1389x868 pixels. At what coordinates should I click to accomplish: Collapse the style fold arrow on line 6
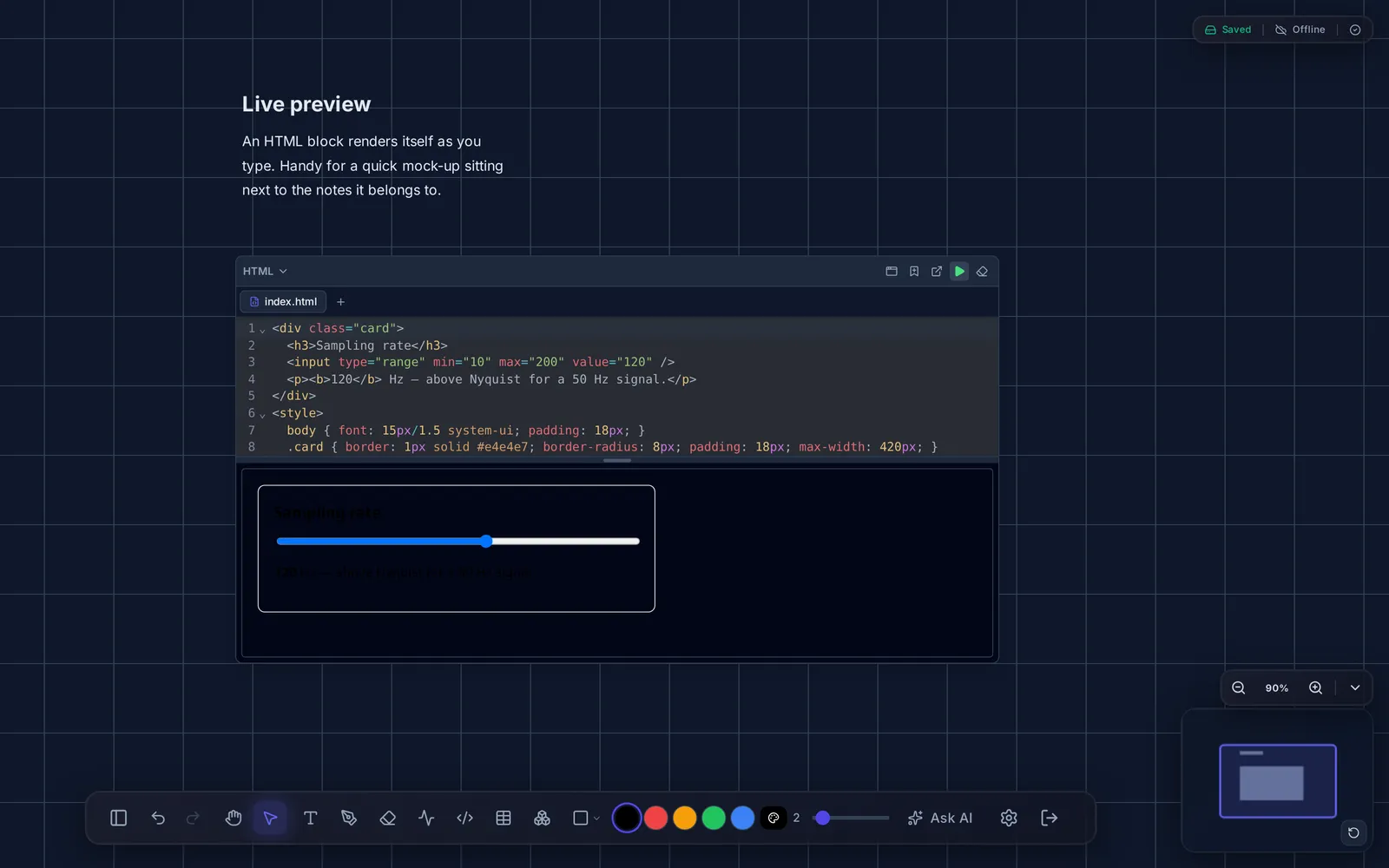(x=262, y=415)
